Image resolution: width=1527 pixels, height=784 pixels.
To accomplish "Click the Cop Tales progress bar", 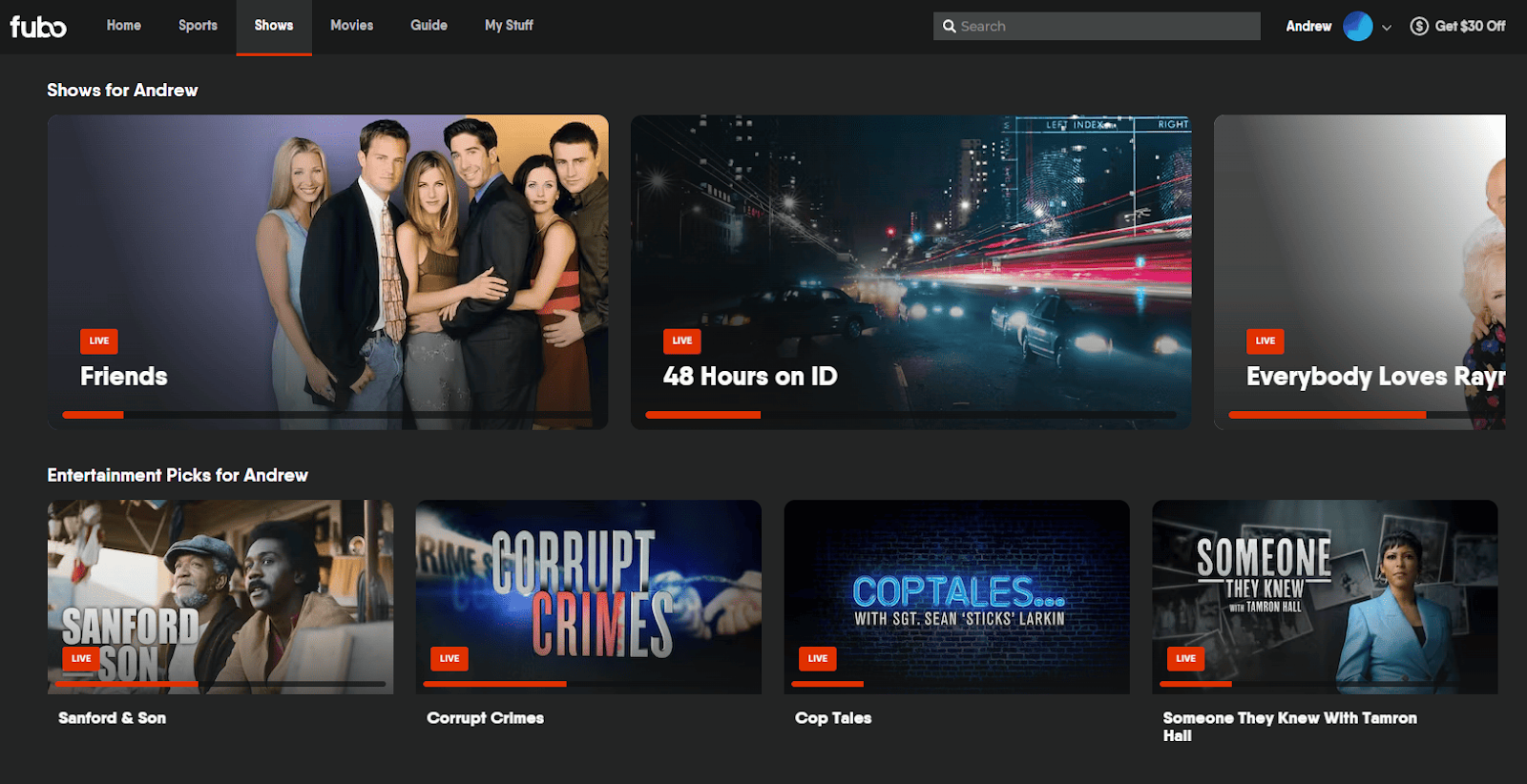I will click(956, 684).
